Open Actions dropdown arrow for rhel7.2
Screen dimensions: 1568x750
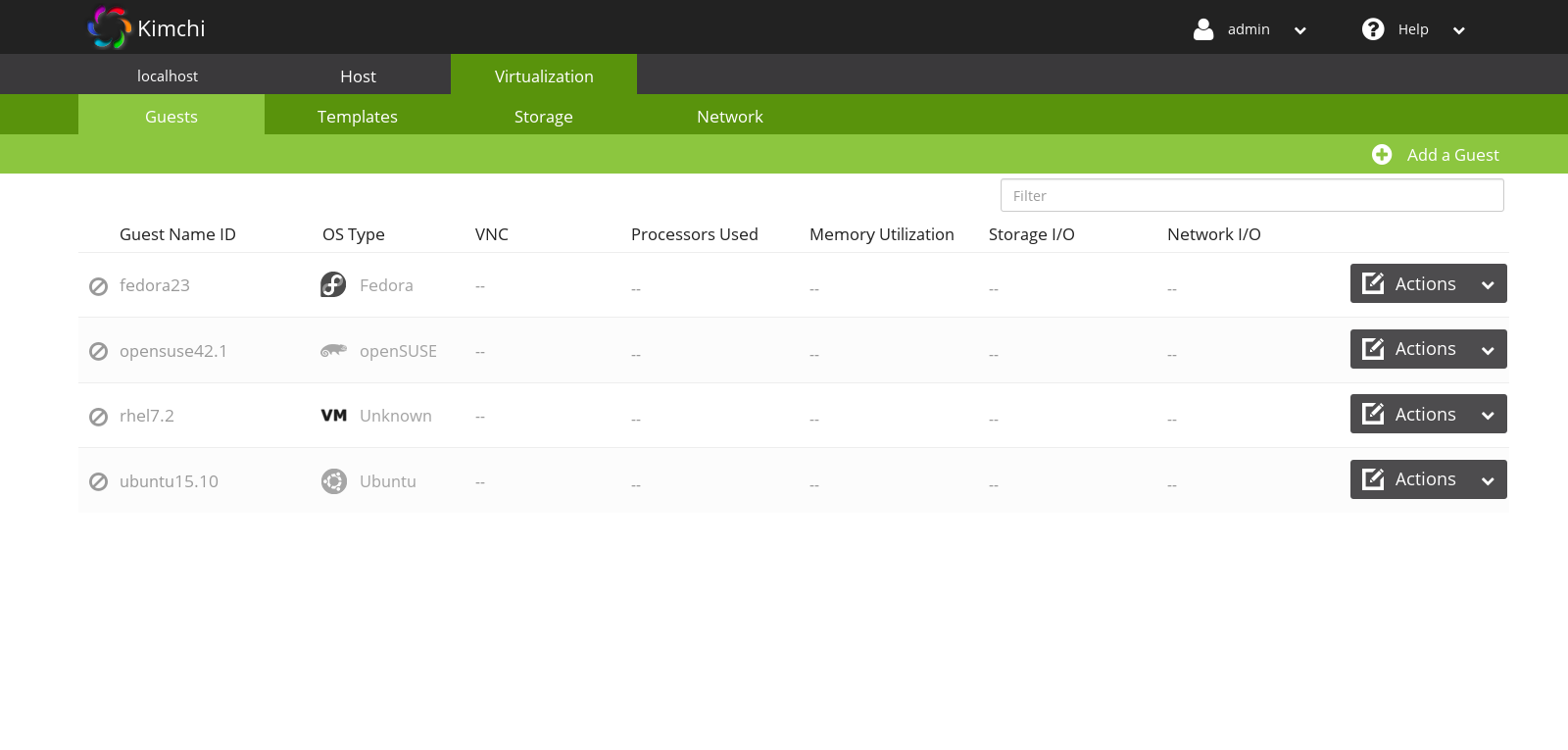[1488, 416]
